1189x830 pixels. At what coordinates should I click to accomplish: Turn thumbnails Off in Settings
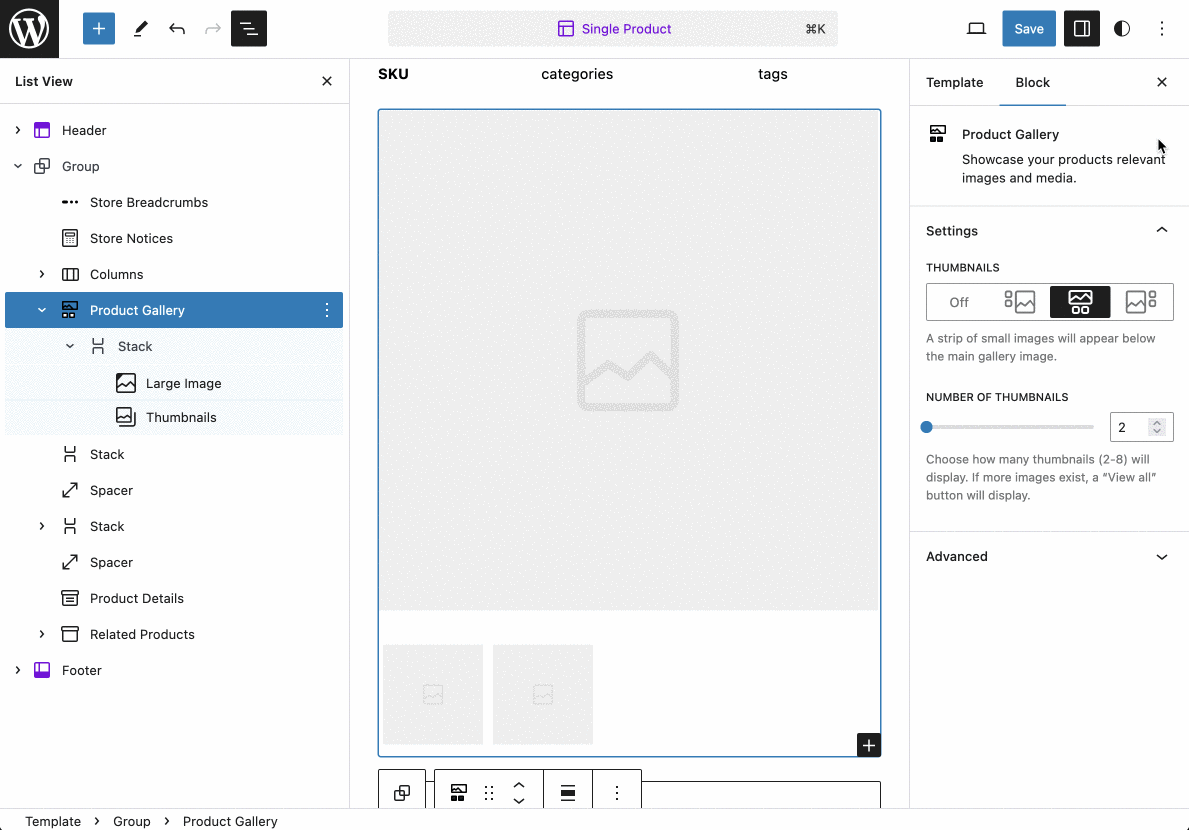(x=958, y=301)
